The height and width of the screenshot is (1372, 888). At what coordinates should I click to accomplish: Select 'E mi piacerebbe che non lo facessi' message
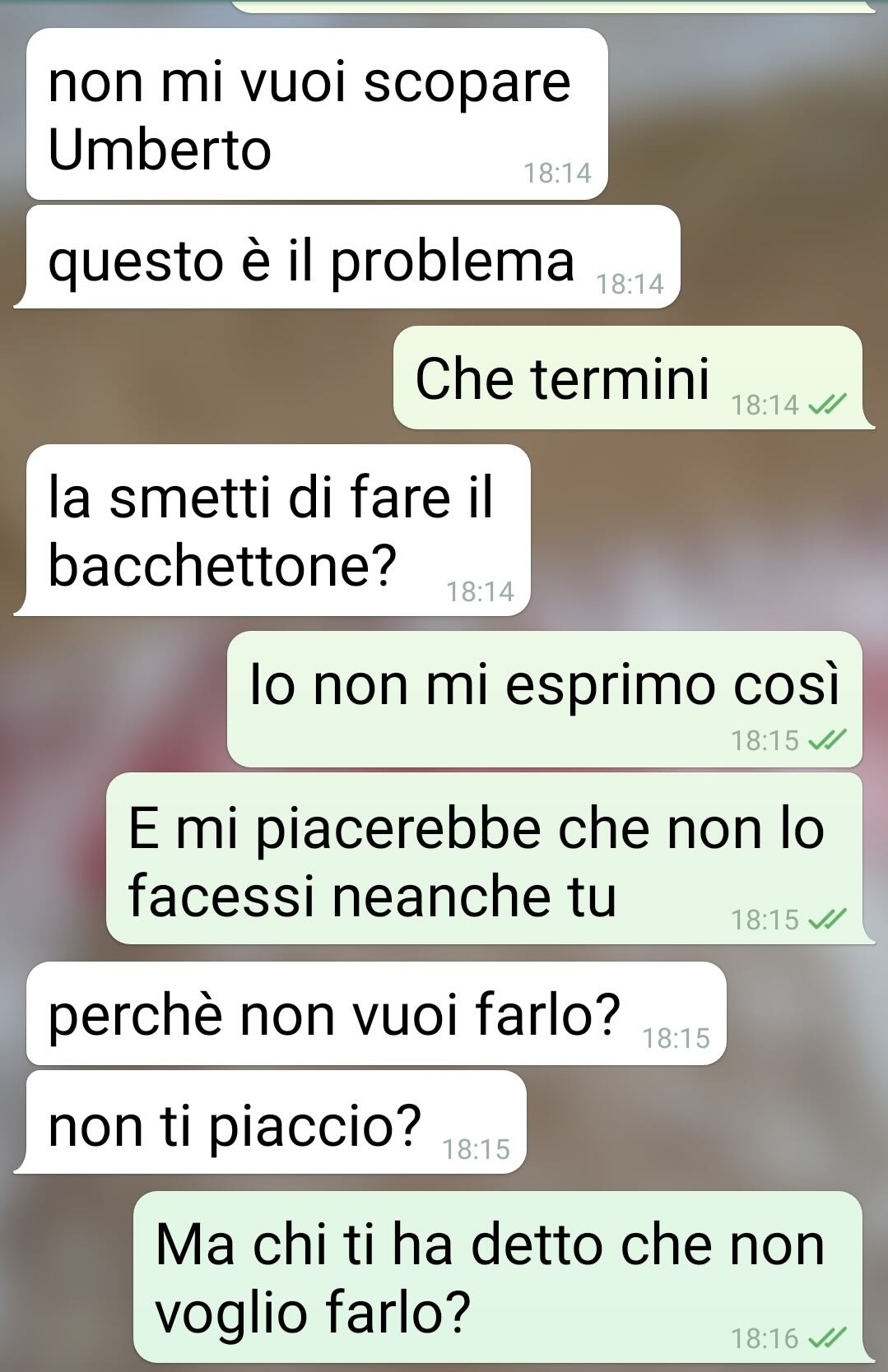(490, 858)
